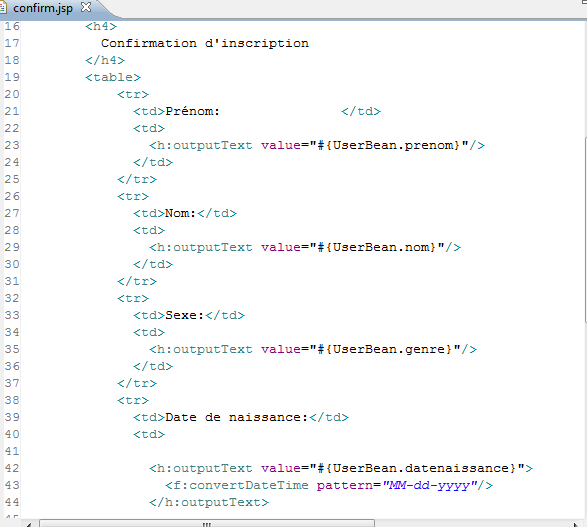The image size is (587, 527).
Task: Click the value attribute on line 23
Action: 281,145
